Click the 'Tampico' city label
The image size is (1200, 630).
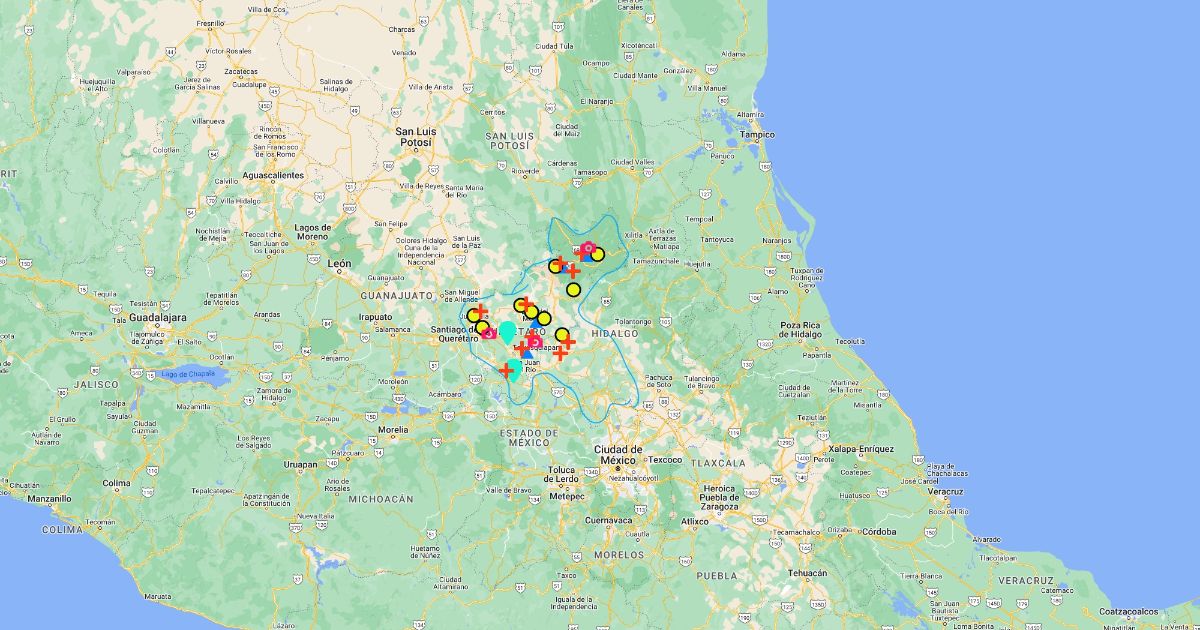point(757,134)
